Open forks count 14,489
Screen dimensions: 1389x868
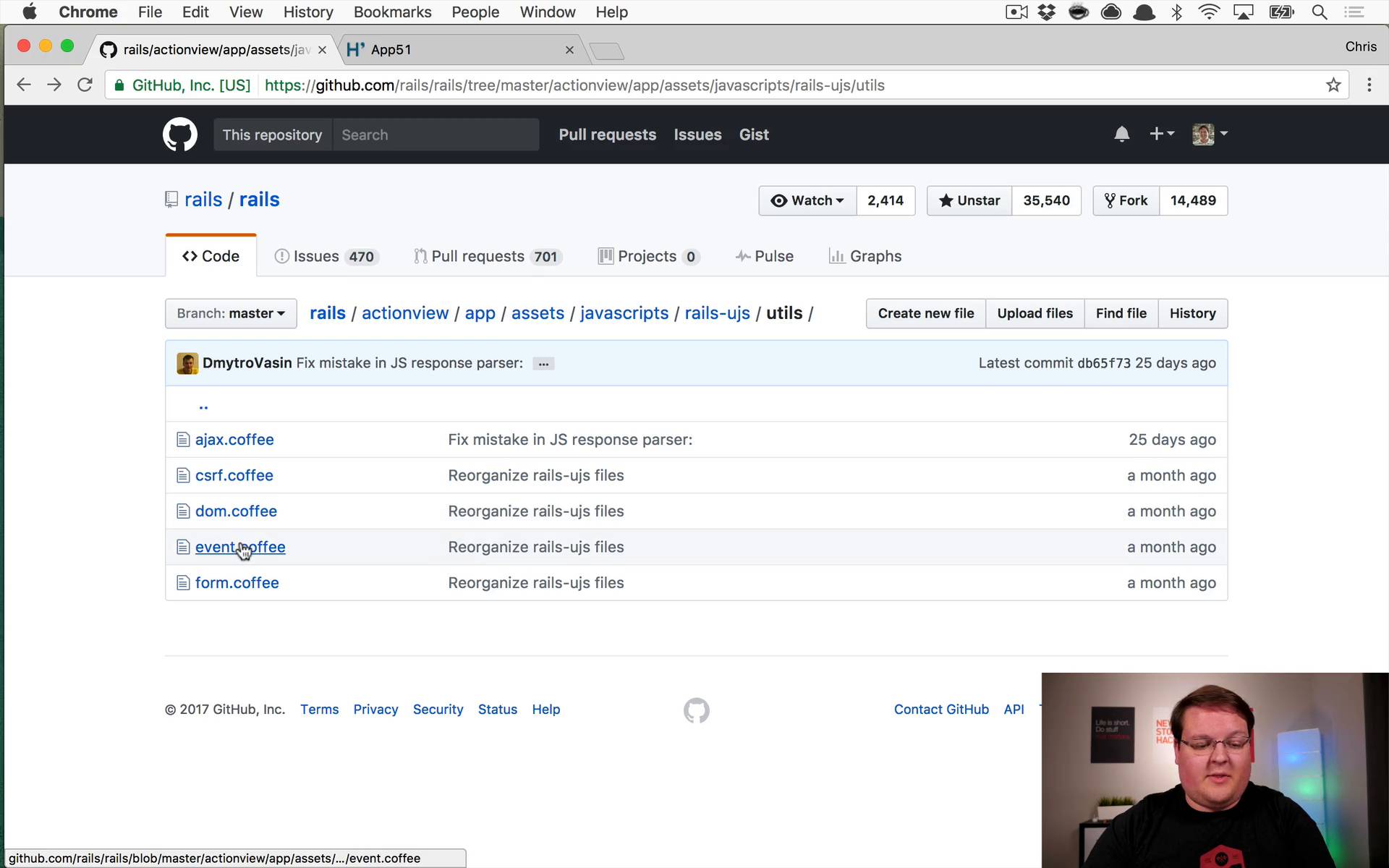[x=1193, y=201]
